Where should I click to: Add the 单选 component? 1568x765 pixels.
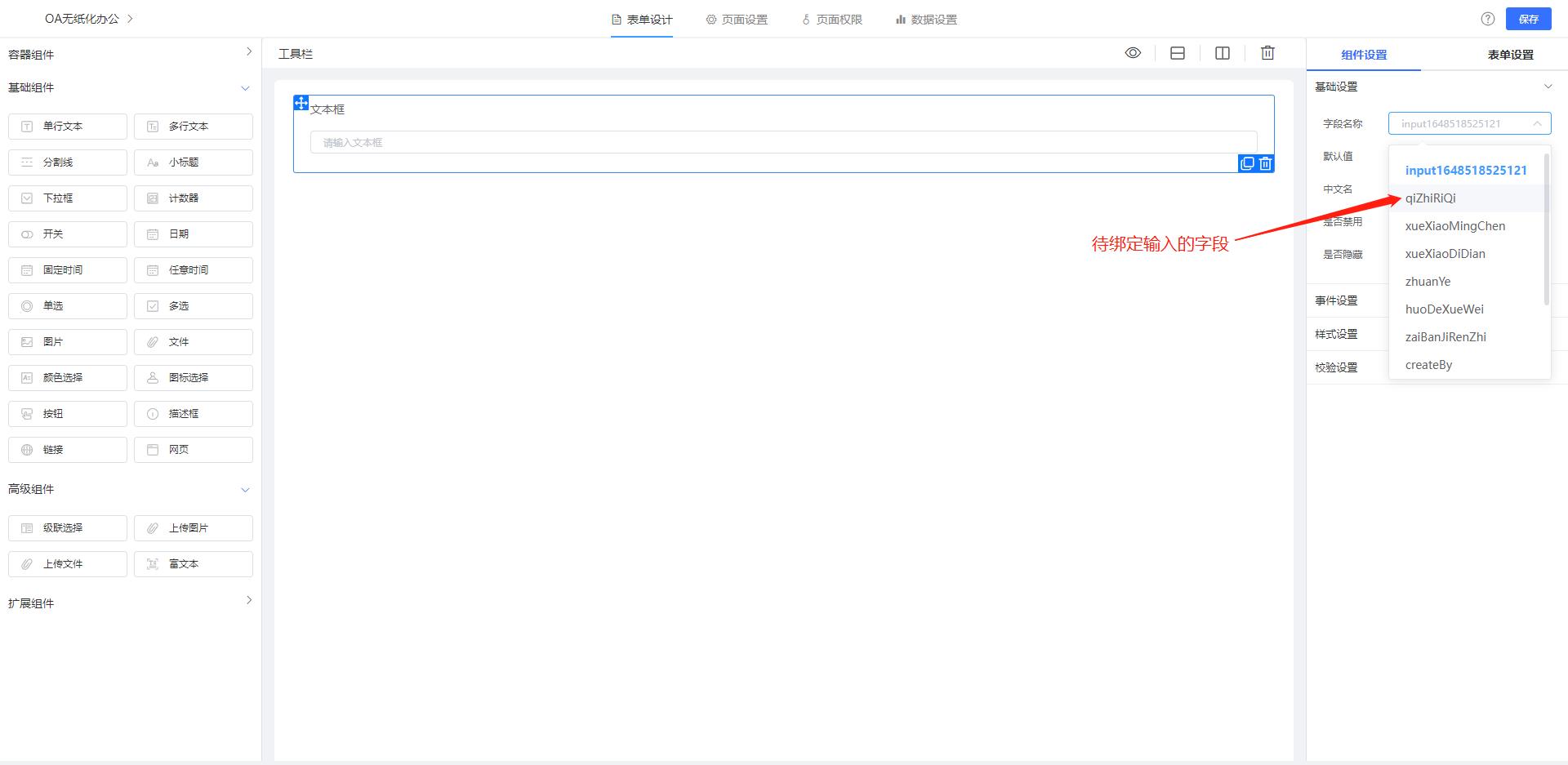(68, 306)
